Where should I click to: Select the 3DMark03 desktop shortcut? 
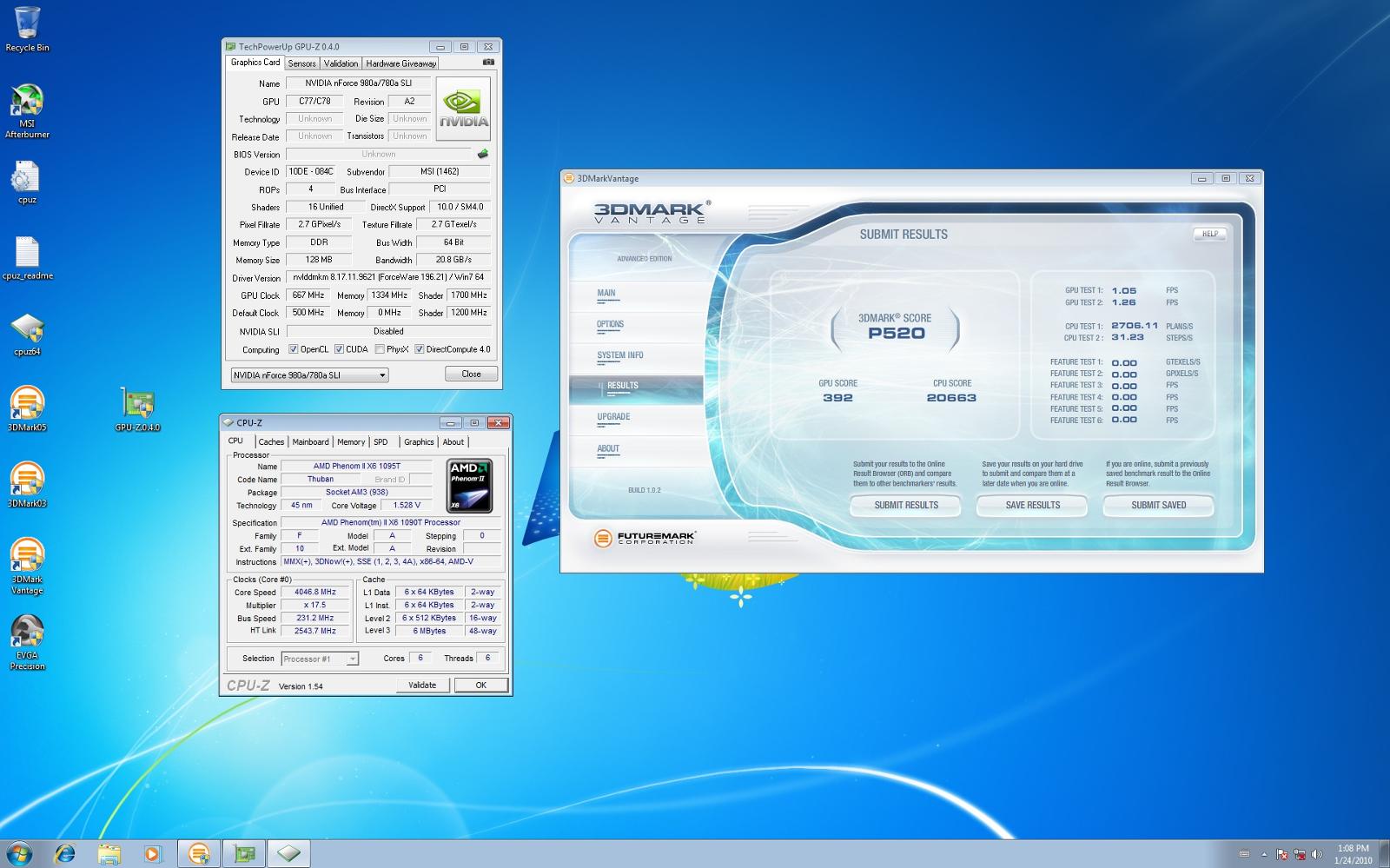27,485
